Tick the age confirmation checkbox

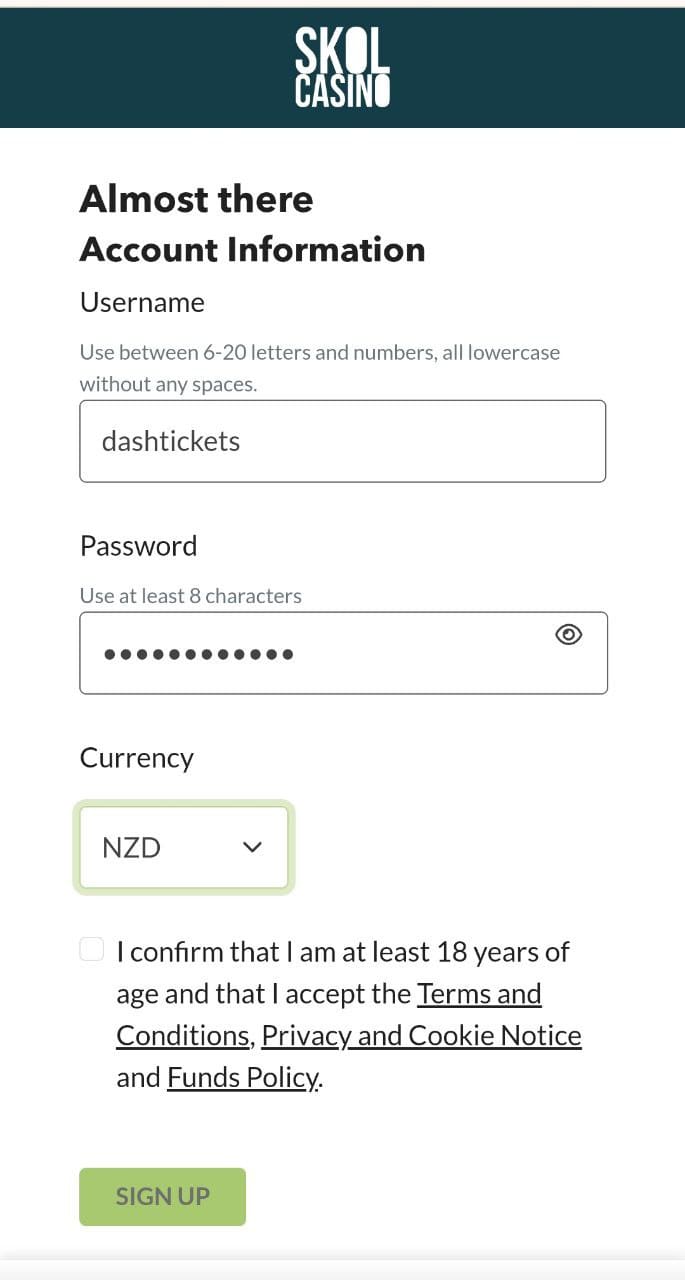pyautogui.click(x=92, y=950)
